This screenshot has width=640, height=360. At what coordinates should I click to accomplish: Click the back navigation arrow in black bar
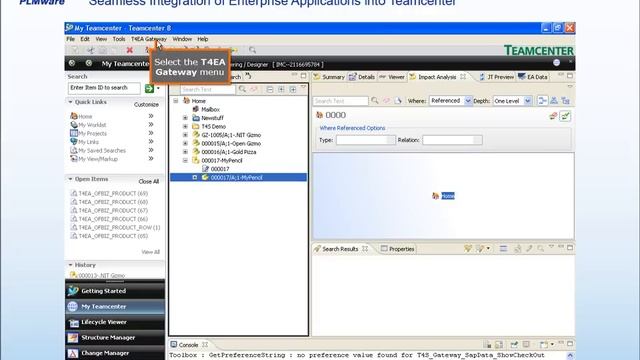coord(72,63)
